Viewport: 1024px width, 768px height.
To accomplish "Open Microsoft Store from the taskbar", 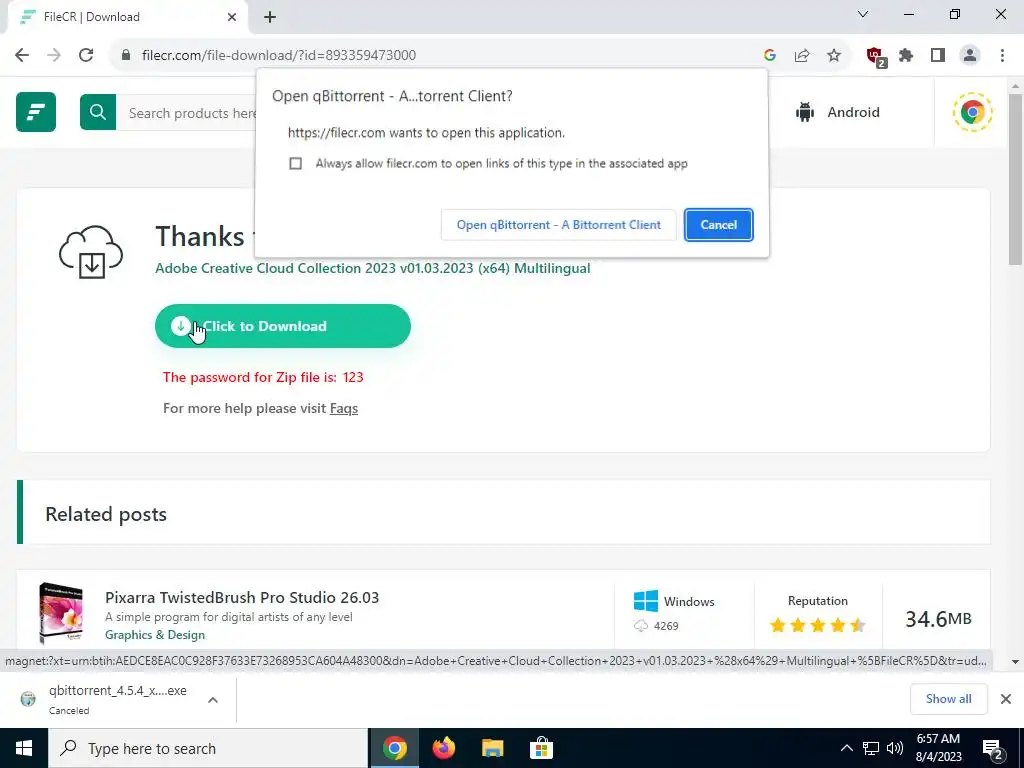I will point(541,748).
